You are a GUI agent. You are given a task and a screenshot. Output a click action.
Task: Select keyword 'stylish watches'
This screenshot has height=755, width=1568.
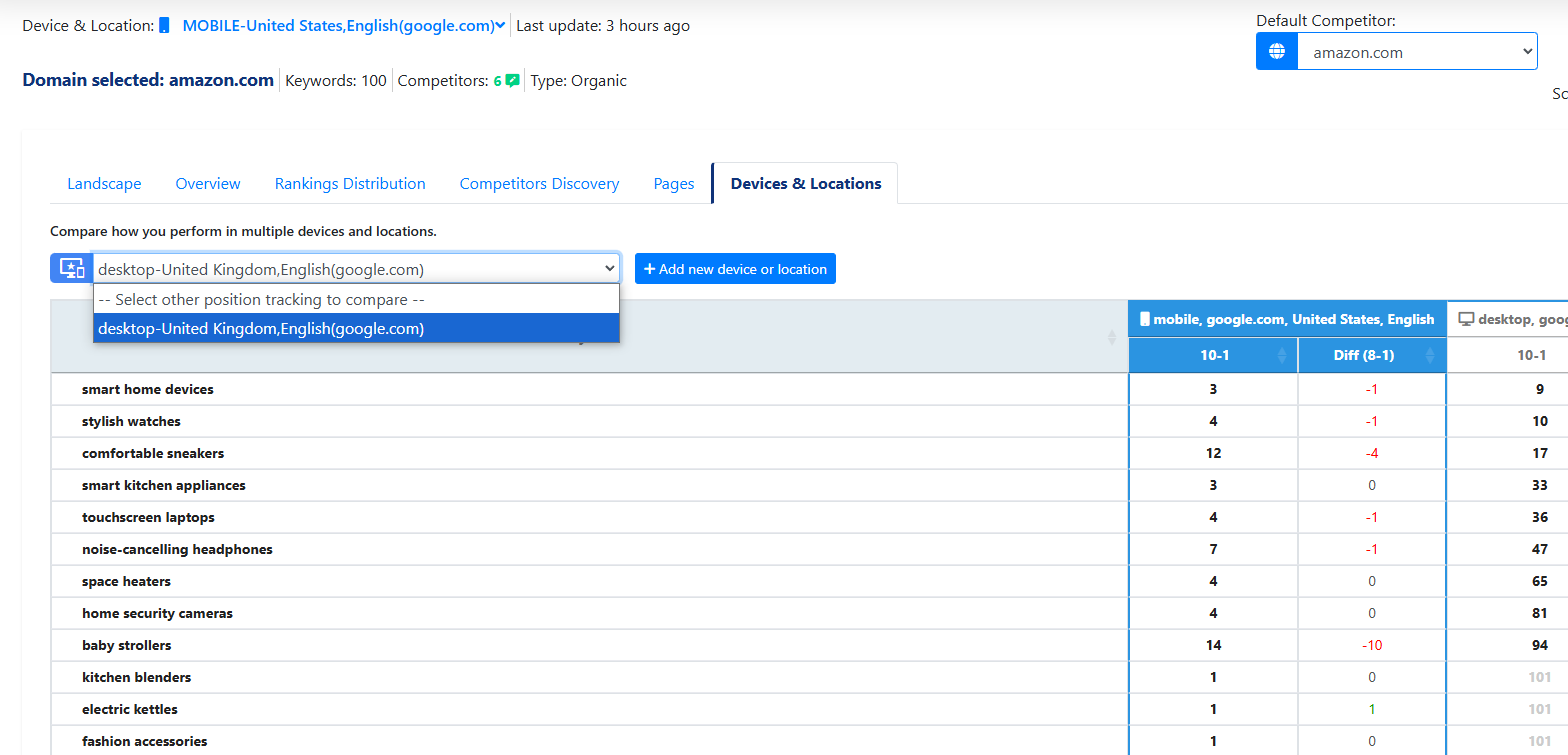(131, 421)
